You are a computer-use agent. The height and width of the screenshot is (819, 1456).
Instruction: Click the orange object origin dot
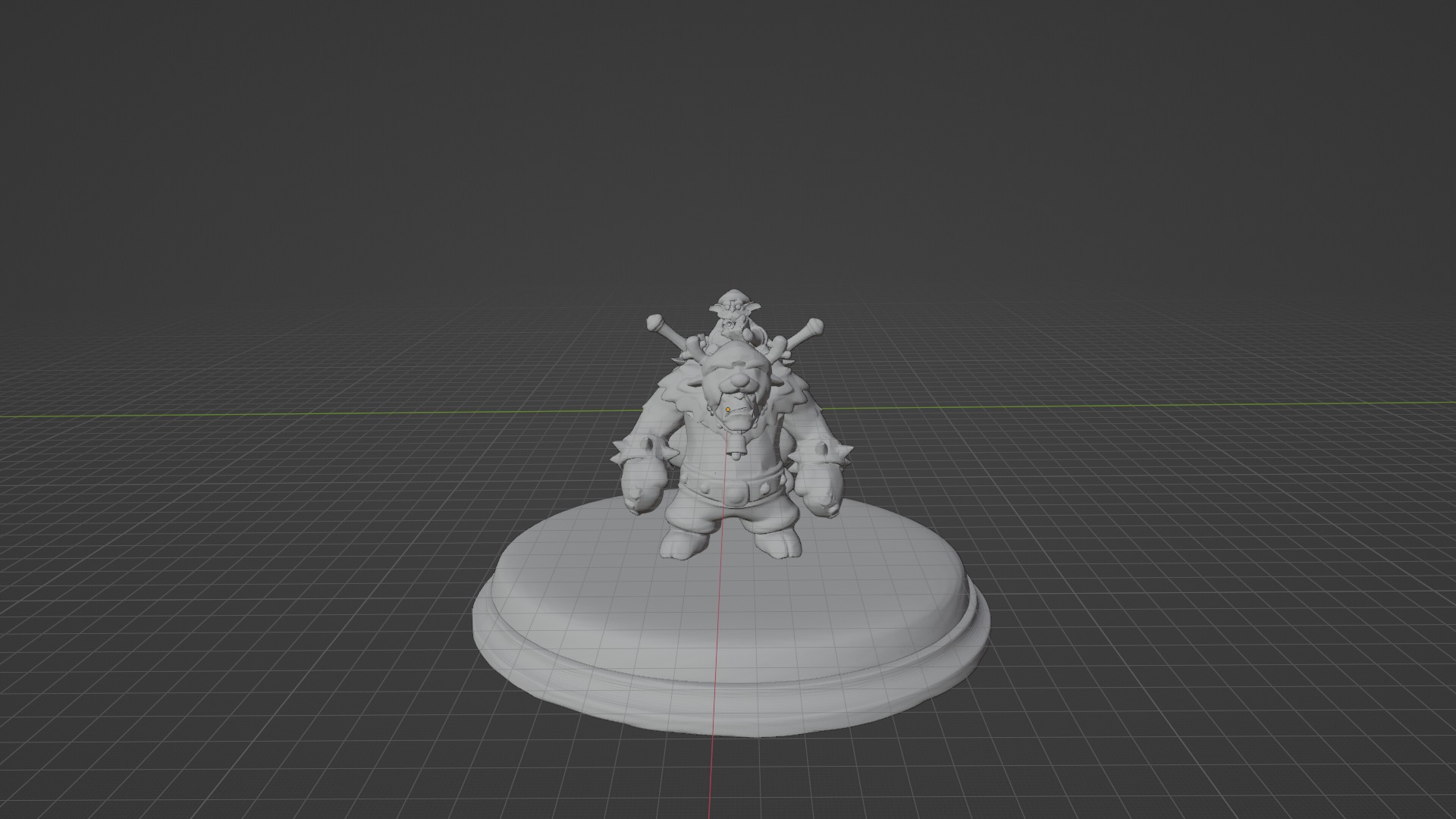pyautogui.click(x=728, y=409)
